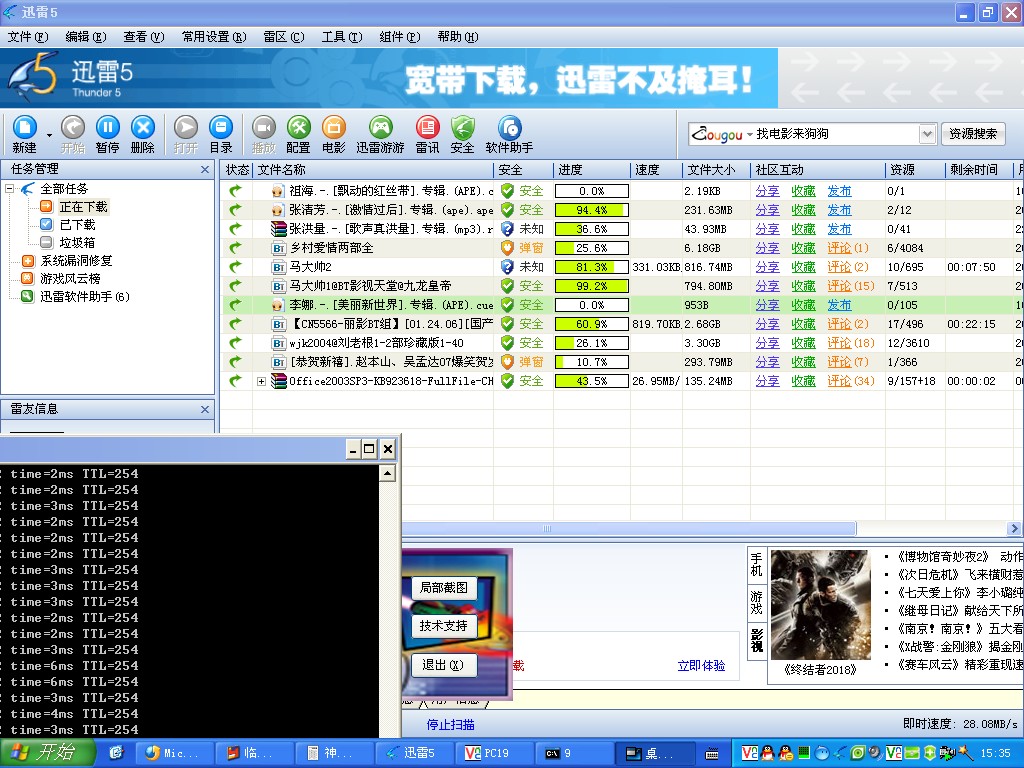Select 已下载 in the task tree
The image size is (1024, 768).
[x=77, y=225]
